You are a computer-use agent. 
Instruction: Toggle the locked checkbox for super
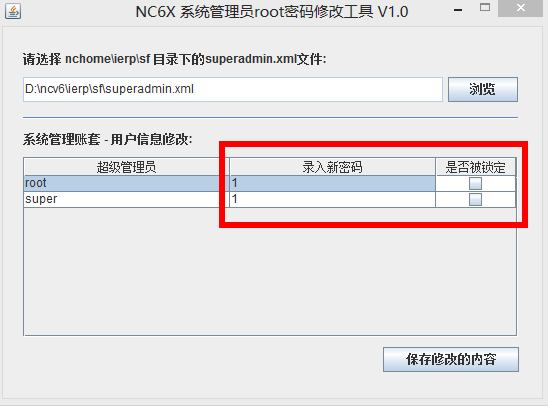coord(475,200)
